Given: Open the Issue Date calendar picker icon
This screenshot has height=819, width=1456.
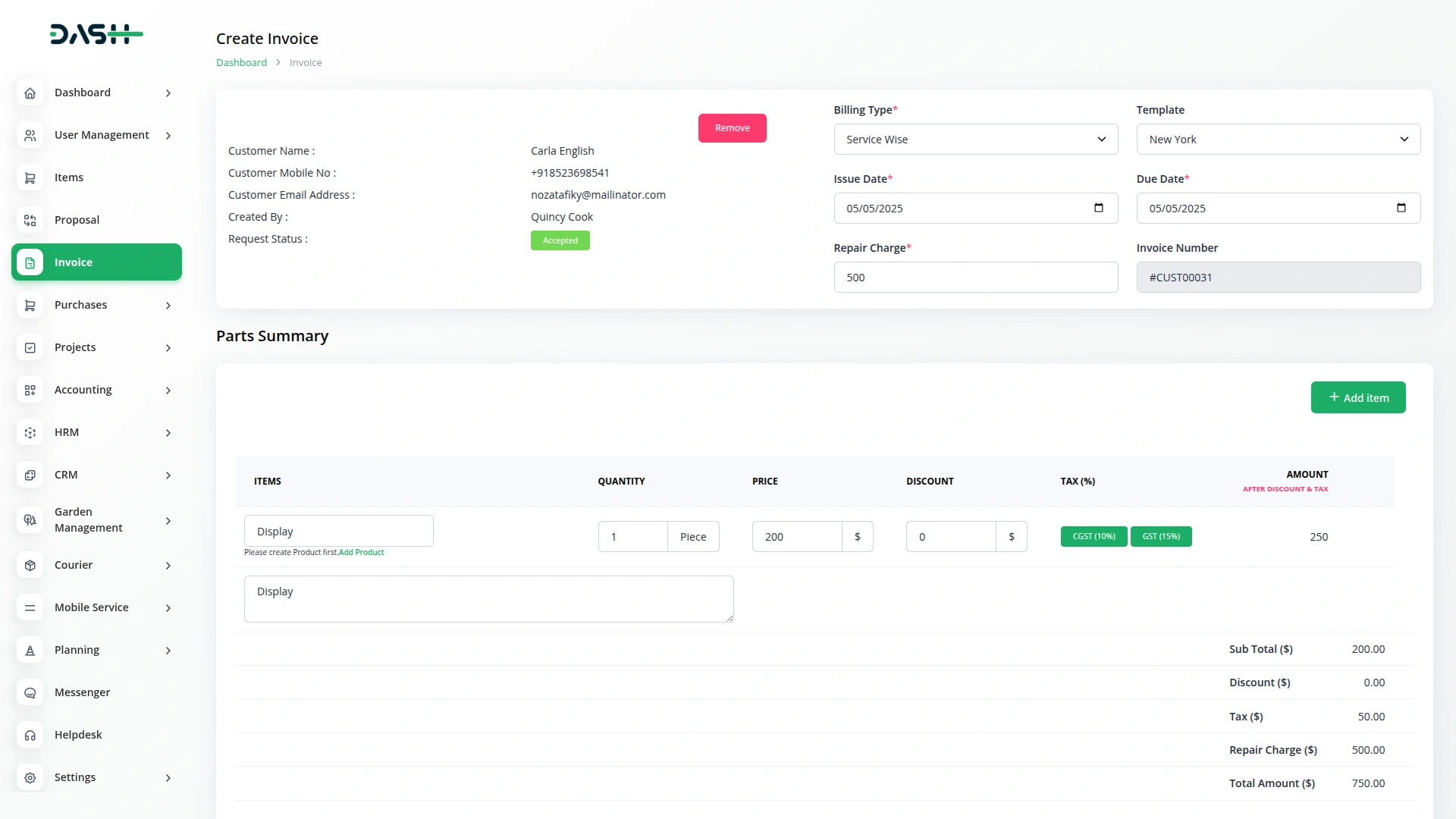Looking at the screenshot, I should click(1098, 208).
